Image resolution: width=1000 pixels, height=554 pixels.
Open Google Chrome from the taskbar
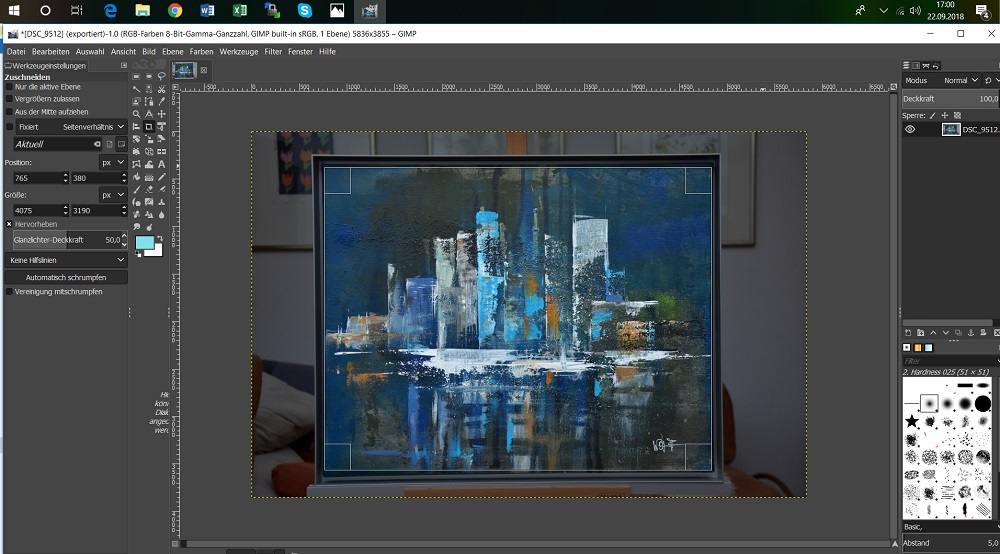coord(175,11)
